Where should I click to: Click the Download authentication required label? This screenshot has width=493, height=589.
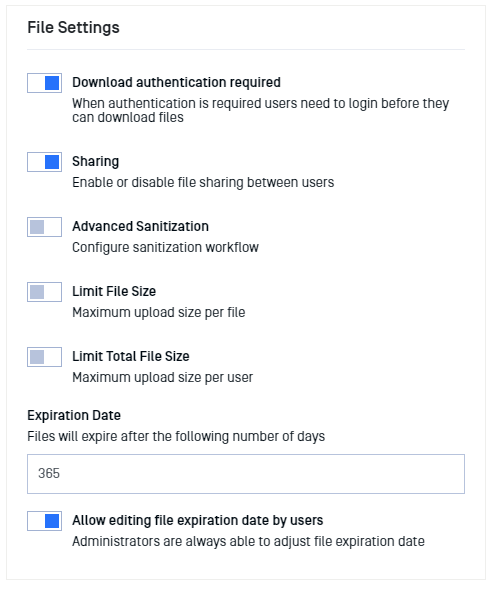176,82
